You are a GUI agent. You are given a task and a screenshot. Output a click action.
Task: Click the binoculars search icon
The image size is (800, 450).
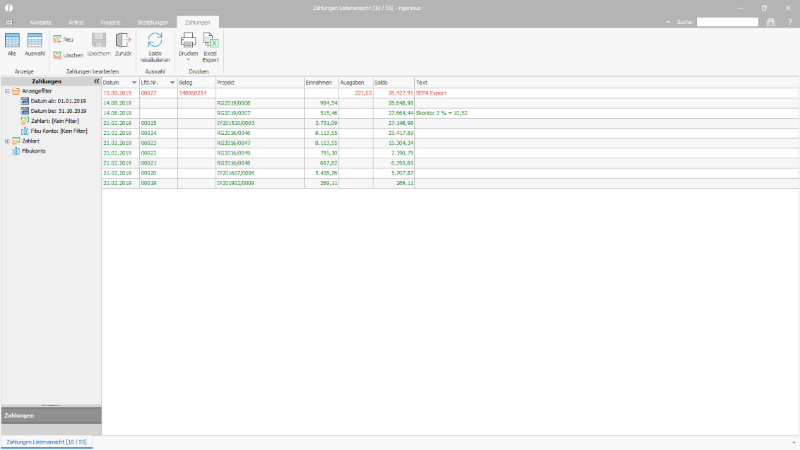click(771, 22)
